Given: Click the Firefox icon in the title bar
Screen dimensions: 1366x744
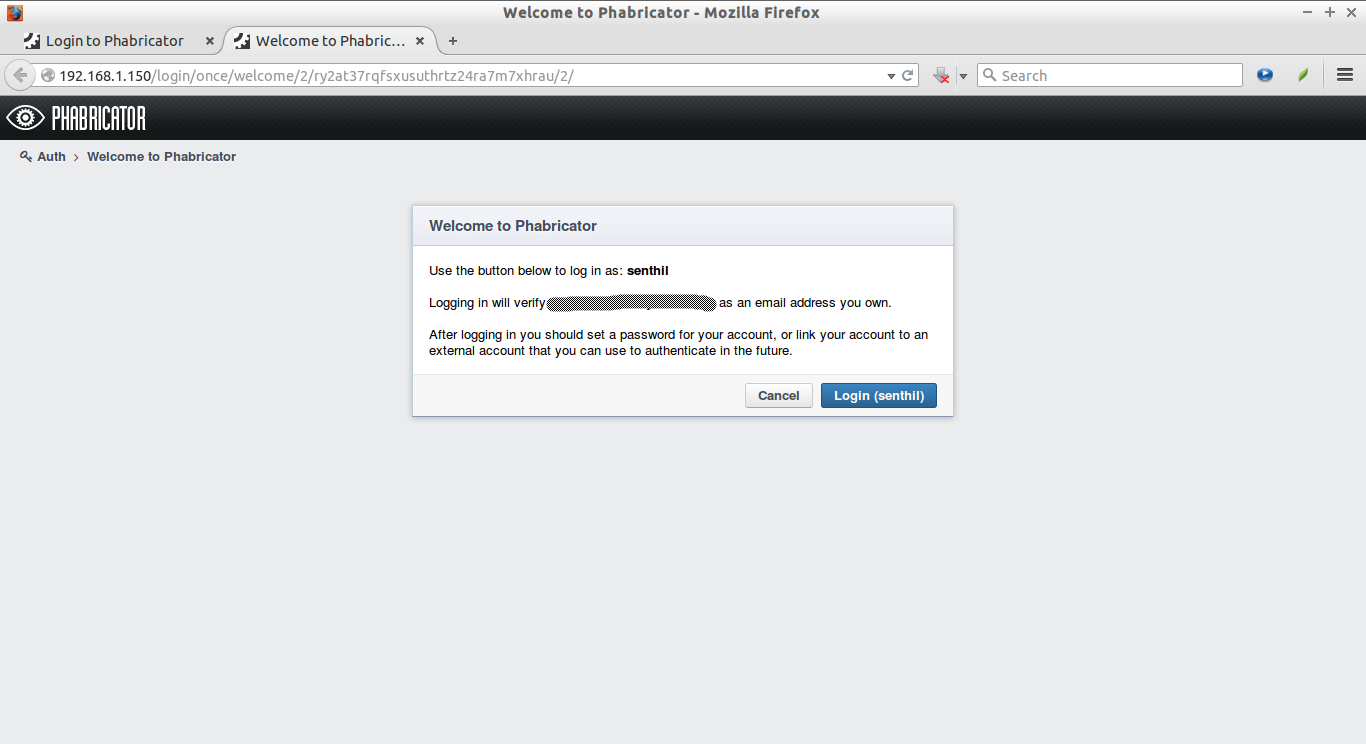Looking at the screenshot, I should (x=15, y=13).
